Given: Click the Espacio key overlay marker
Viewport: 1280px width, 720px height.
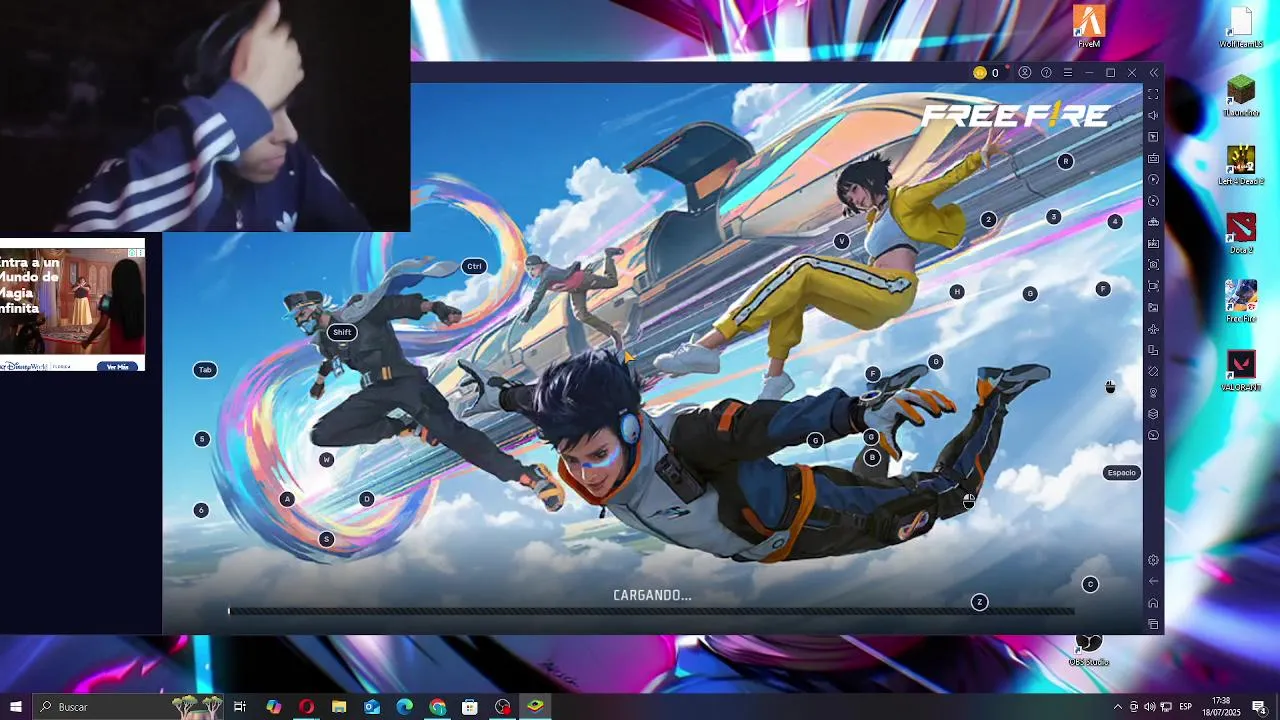Looking at the screenshot, I should 1121,473.
